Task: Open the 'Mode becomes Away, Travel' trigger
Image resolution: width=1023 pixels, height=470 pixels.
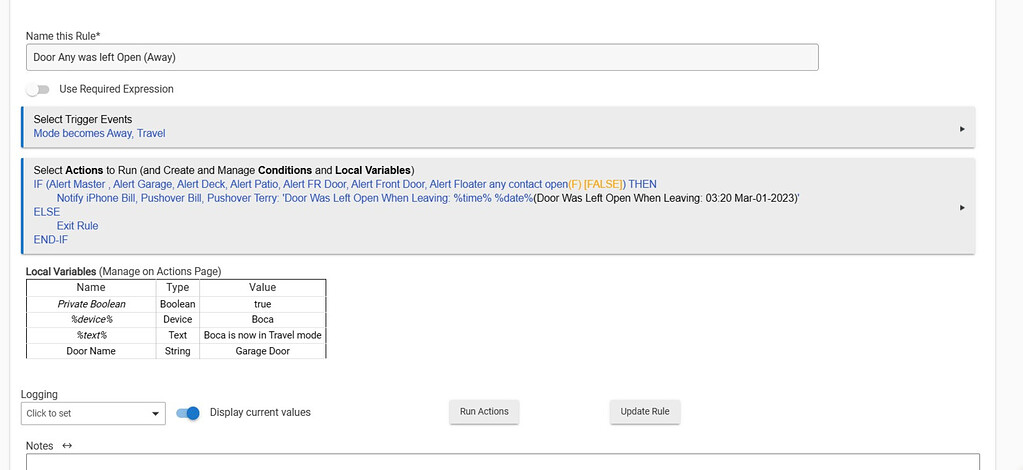Action: pos(99,133)
